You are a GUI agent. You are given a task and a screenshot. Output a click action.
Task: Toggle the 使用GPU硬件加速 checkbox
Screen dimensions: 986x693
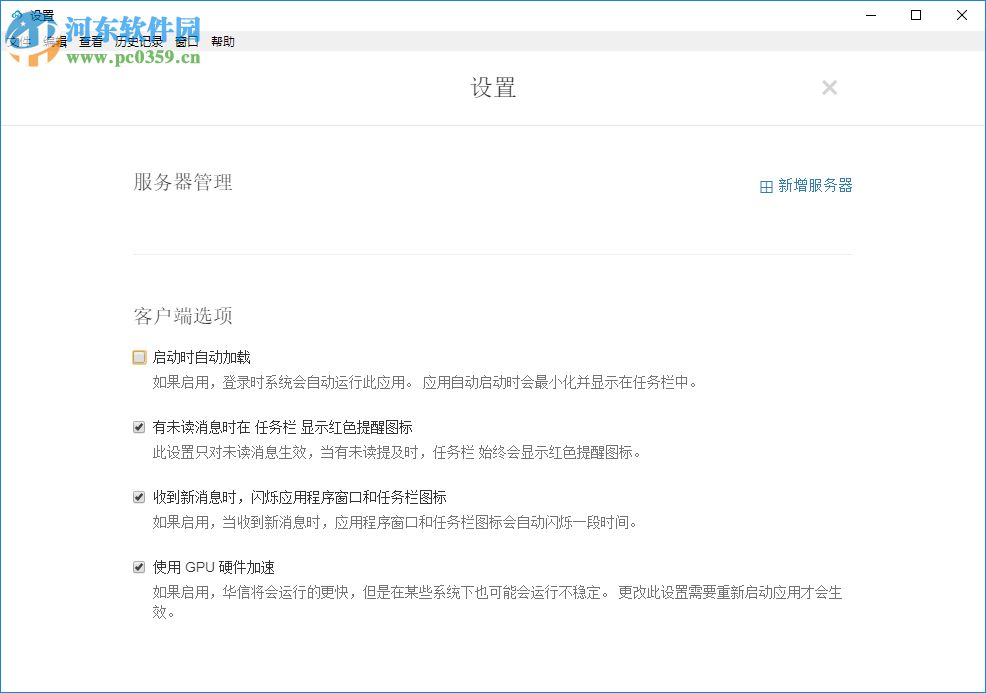139,566
